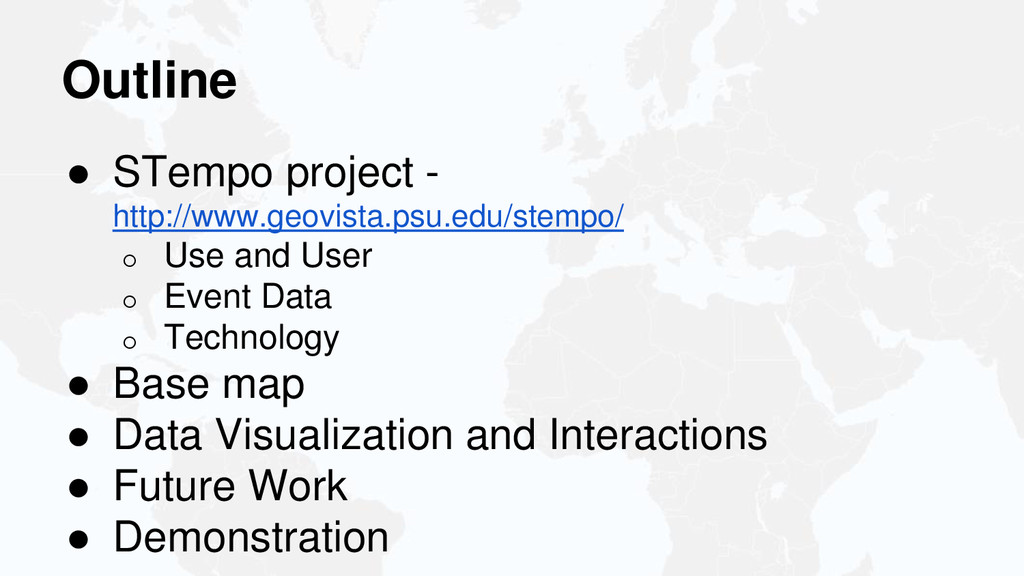Click the filled bullet beside Demonstration
The image size is (1024, 576).
[78, 539]
